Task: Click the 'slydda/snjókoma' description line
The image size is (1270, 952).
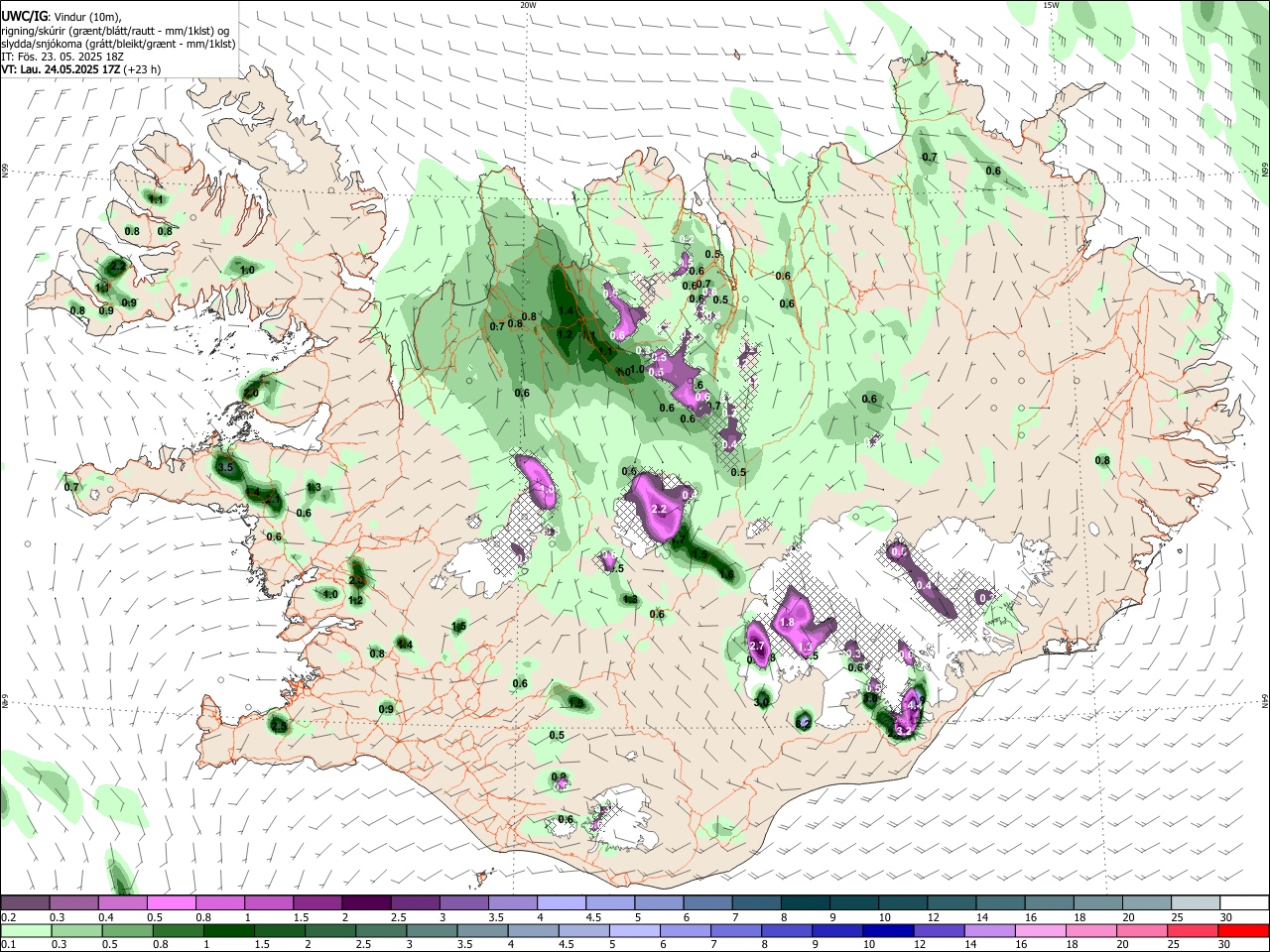Action: coord(118,44)
